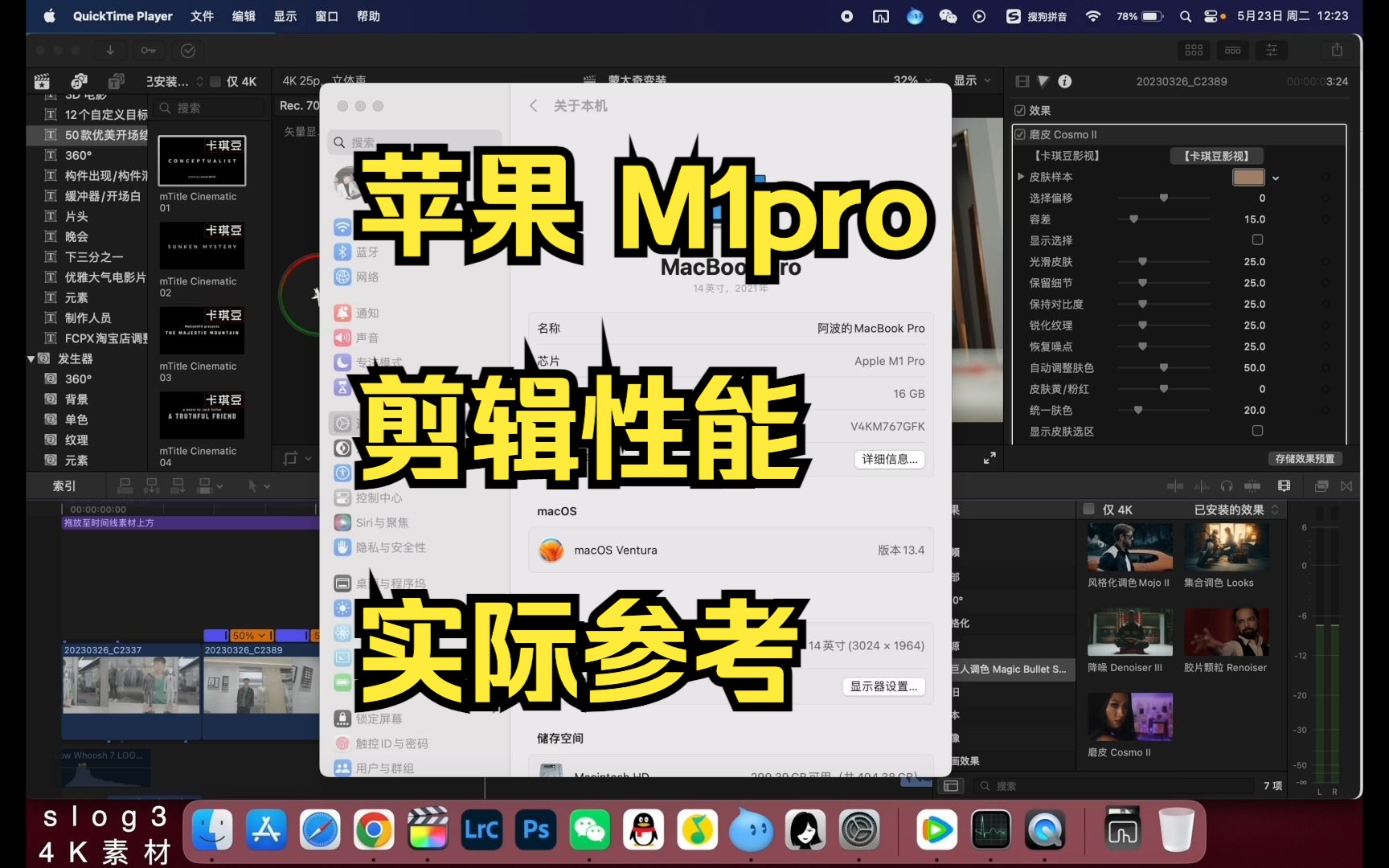Click the 存储效果预置 button
This screenshot has width=1389, height=868.
(1305, 459)
